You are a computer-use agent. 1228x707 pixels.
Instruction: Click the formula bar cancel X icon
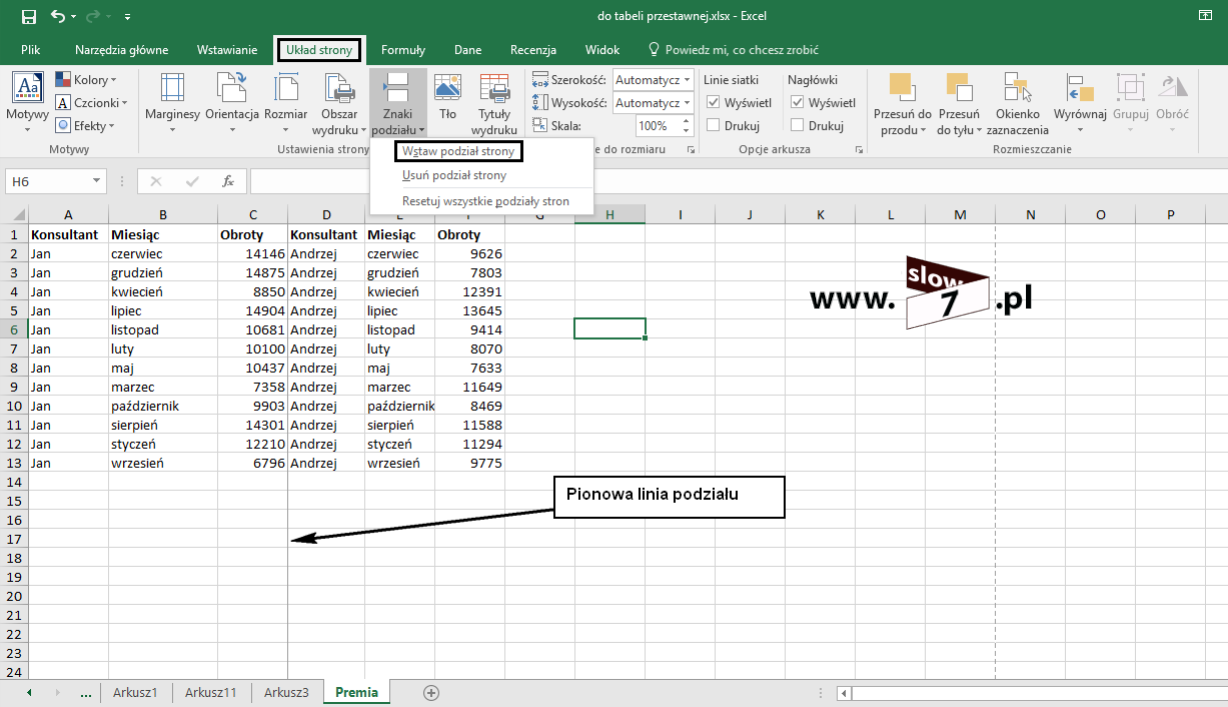coord(156,181)
